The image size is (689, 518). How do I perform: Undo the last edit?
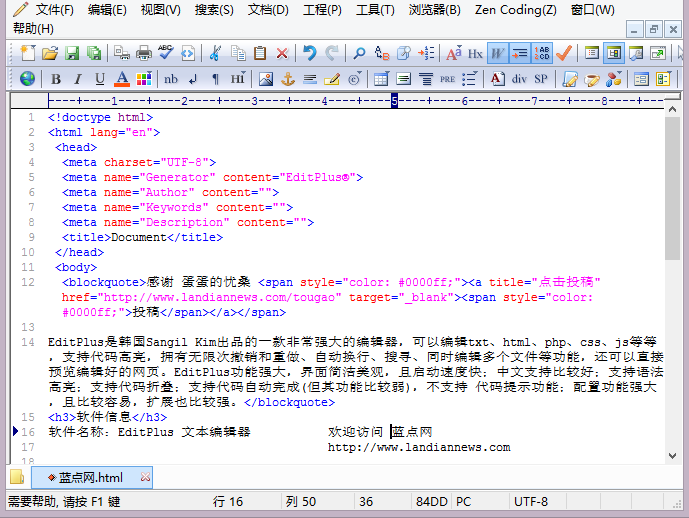pyautogui.click(x=310, y=54)
